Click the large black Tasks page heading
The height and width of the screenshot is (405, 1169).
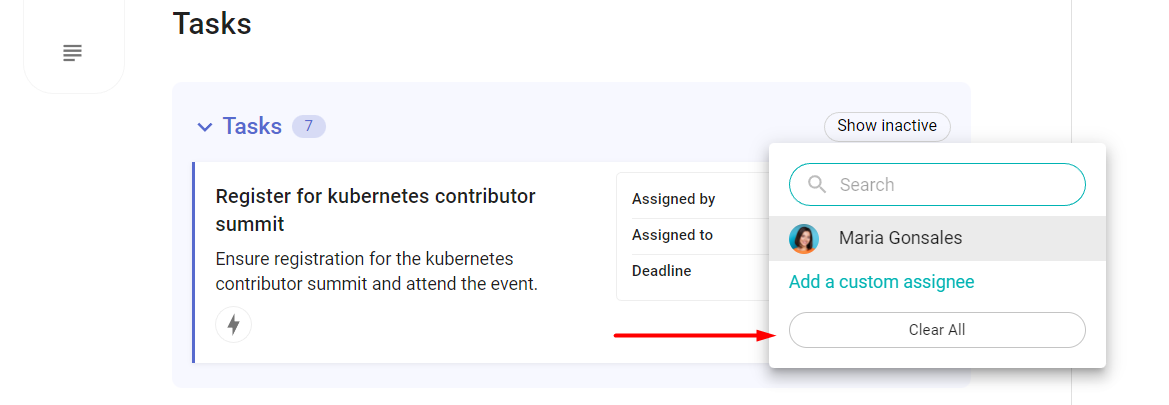(212, 23)
